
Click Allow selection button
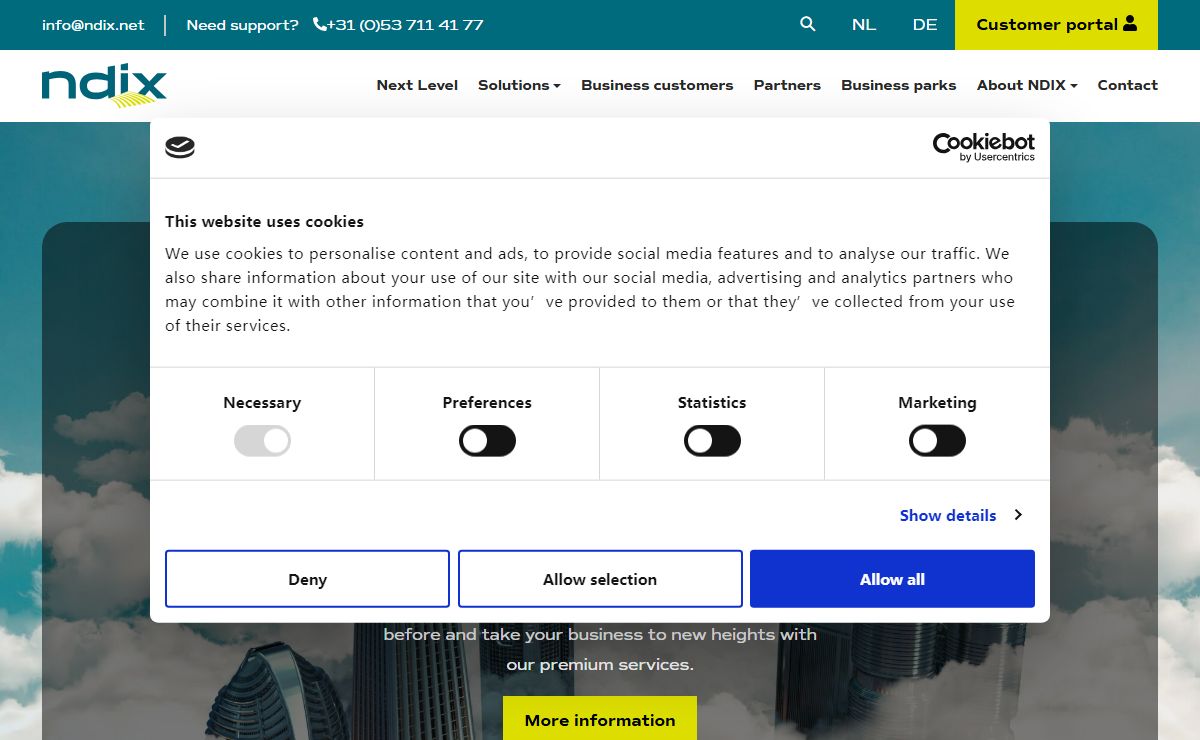600,579
